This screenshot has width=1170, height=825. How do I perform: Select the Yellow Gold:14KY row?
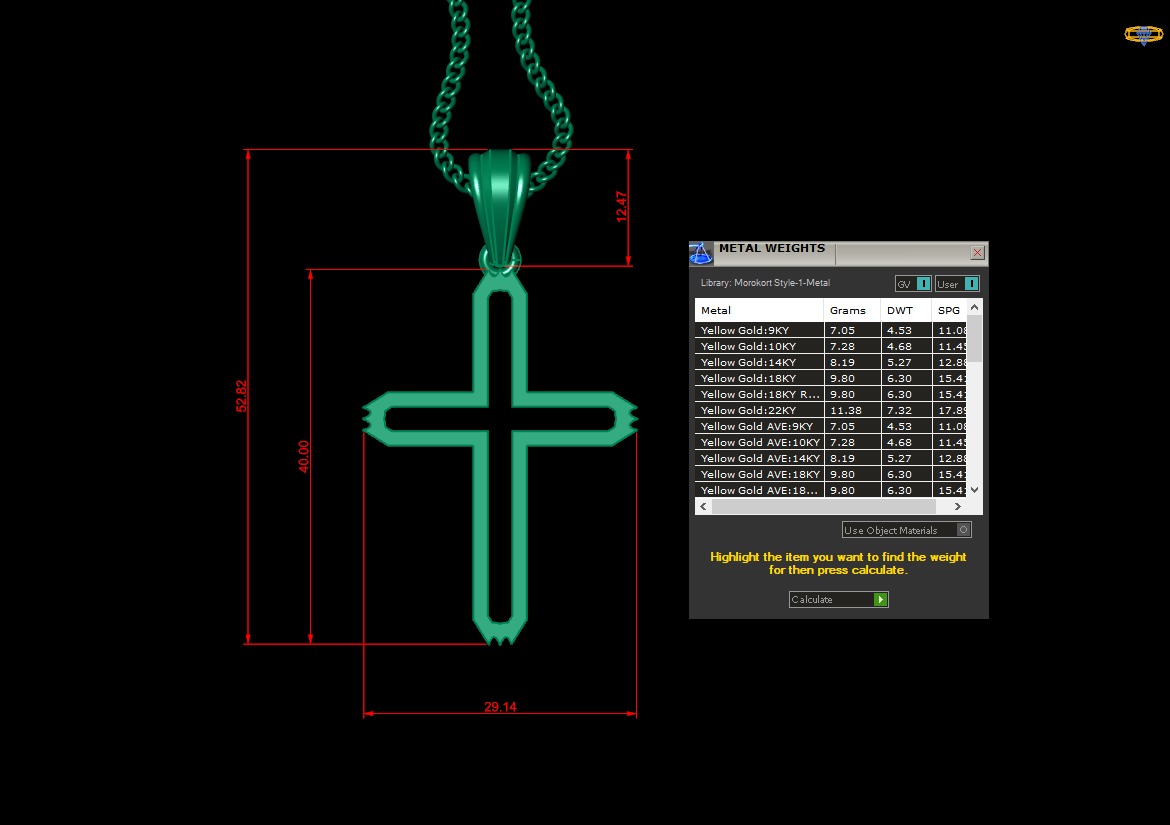pyautogui.click(x=830, y=362)
